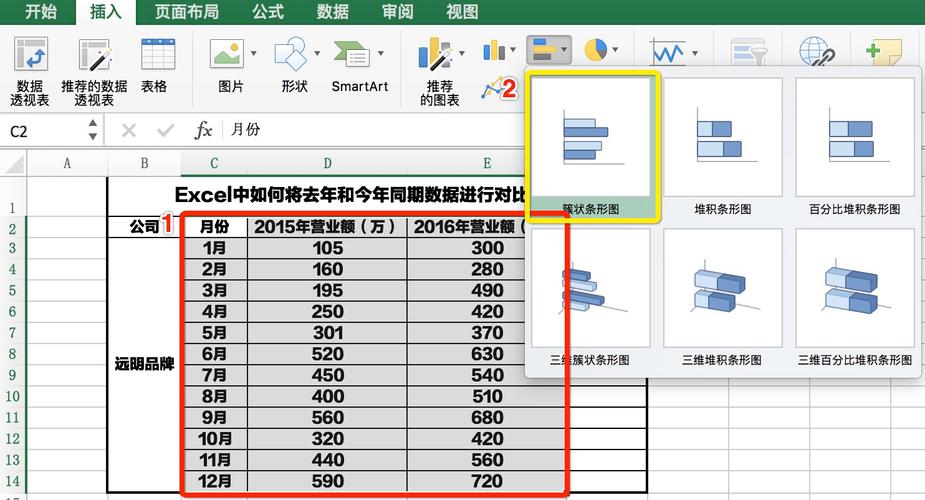This screenshot has height=500, width=925.
Task: Switch to the 审阅 tab
Action: 397,12
